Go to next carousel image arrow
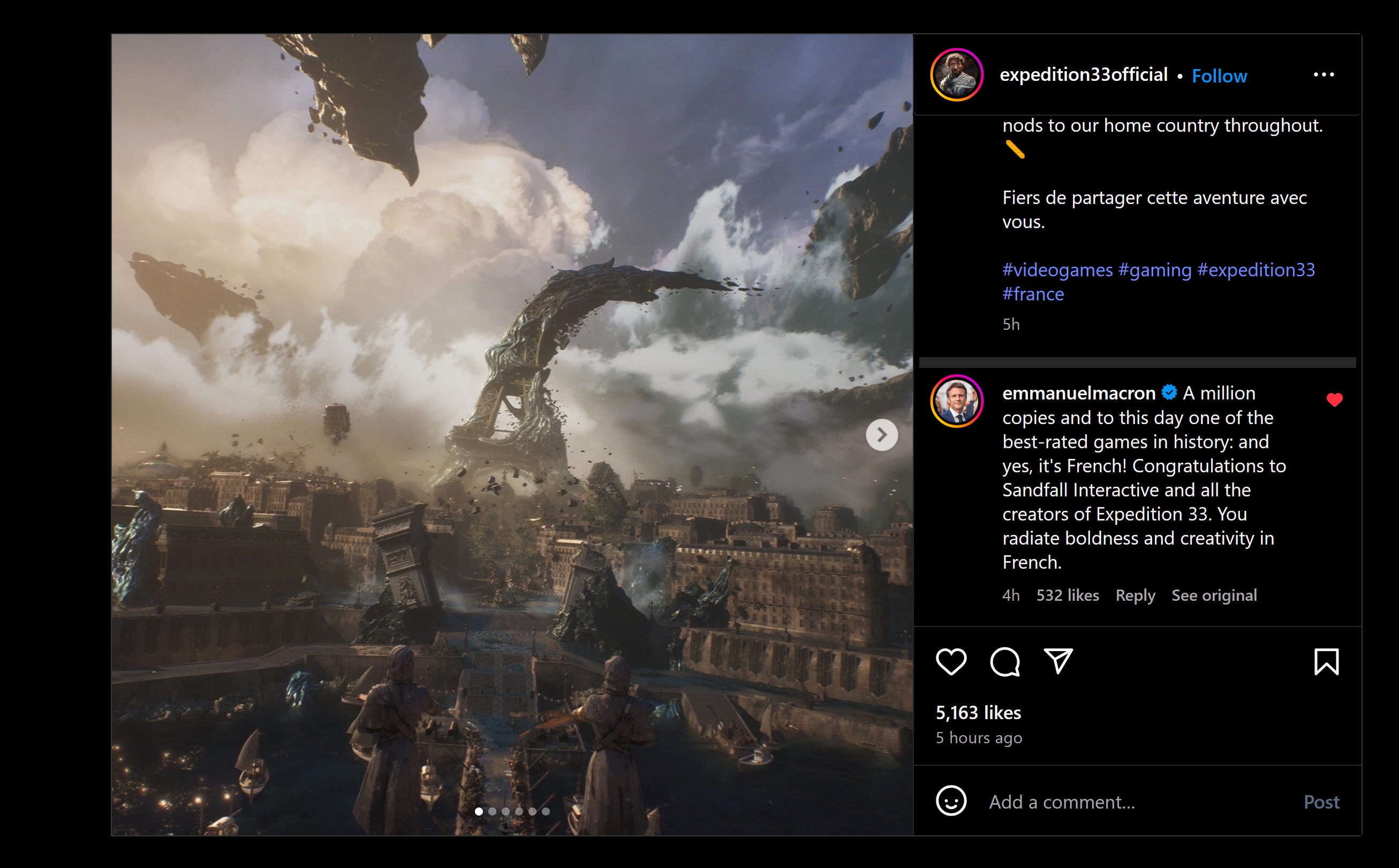Image resolution: width=1399 pixels, height=868 pixels. tap(881, 435)
